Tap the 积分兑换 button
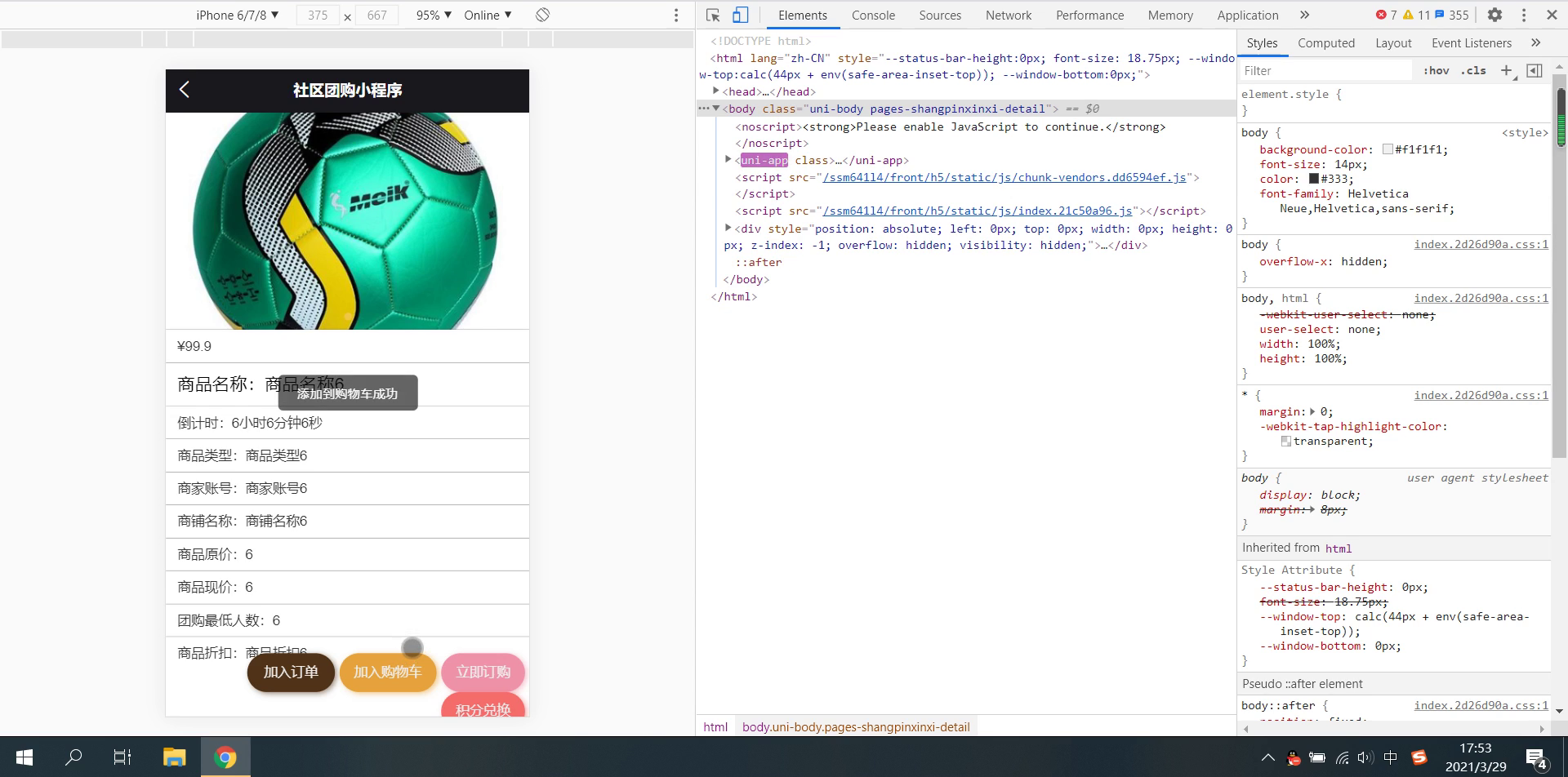Viewport: 1568px width, 777px height. (483, 707)
